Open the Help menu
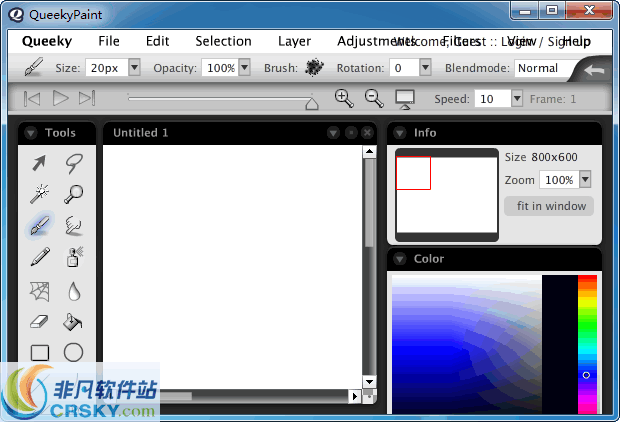The width and height of the screenshot is (620, 422). tap(577, 41)
